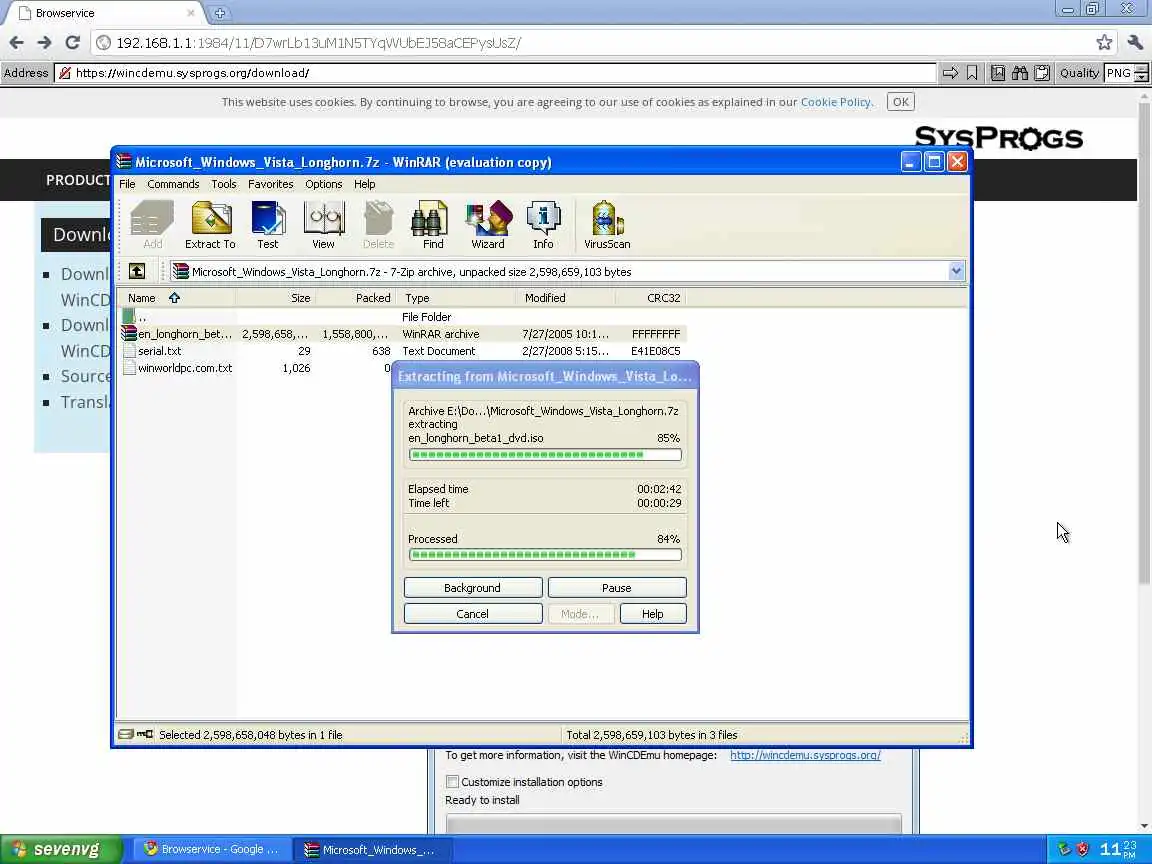The width and height of the screenshot is (1152, 864).
Task: Click the SysProgs logo
Action: (x=998, y=137)
